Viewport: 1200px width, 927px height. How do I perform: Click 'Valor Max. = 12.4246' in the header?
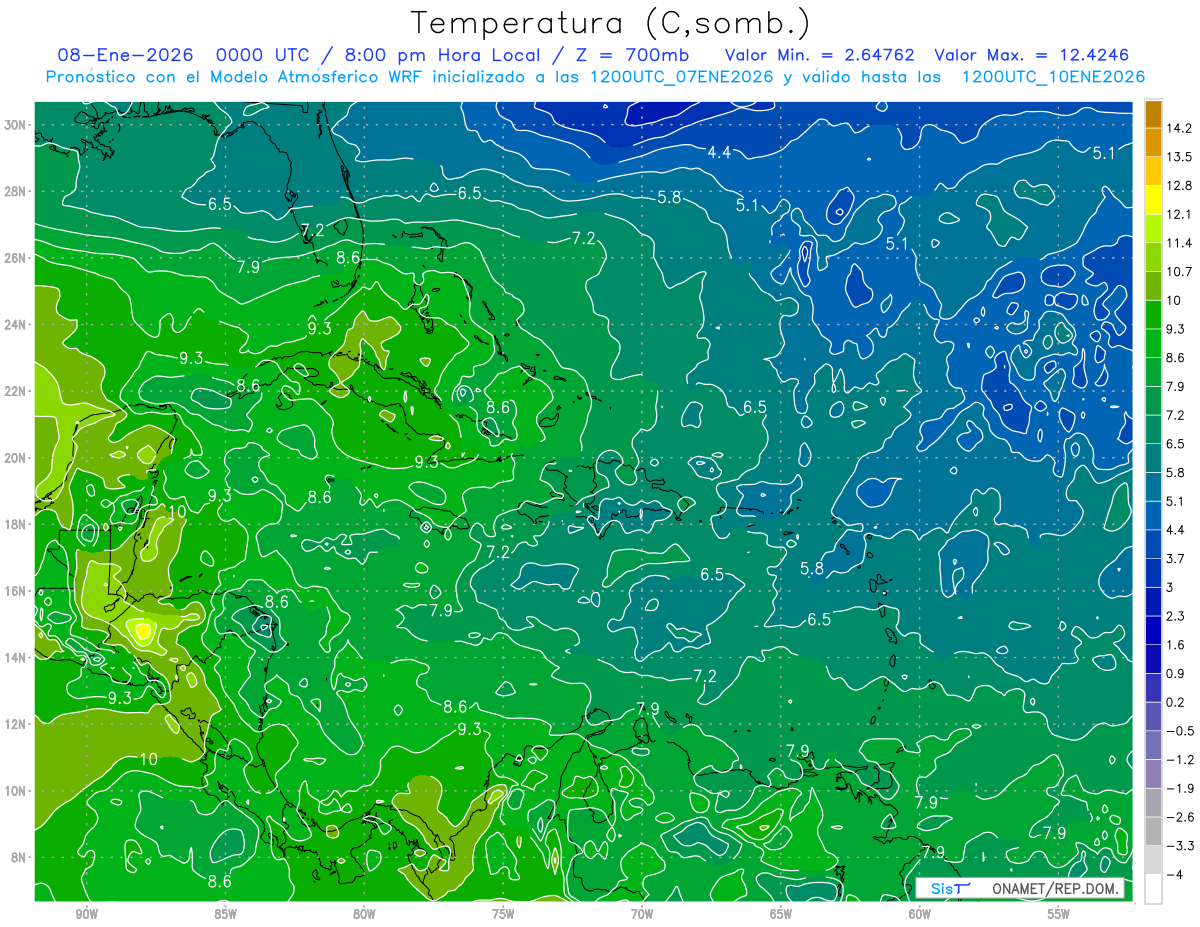(1031, 55)
